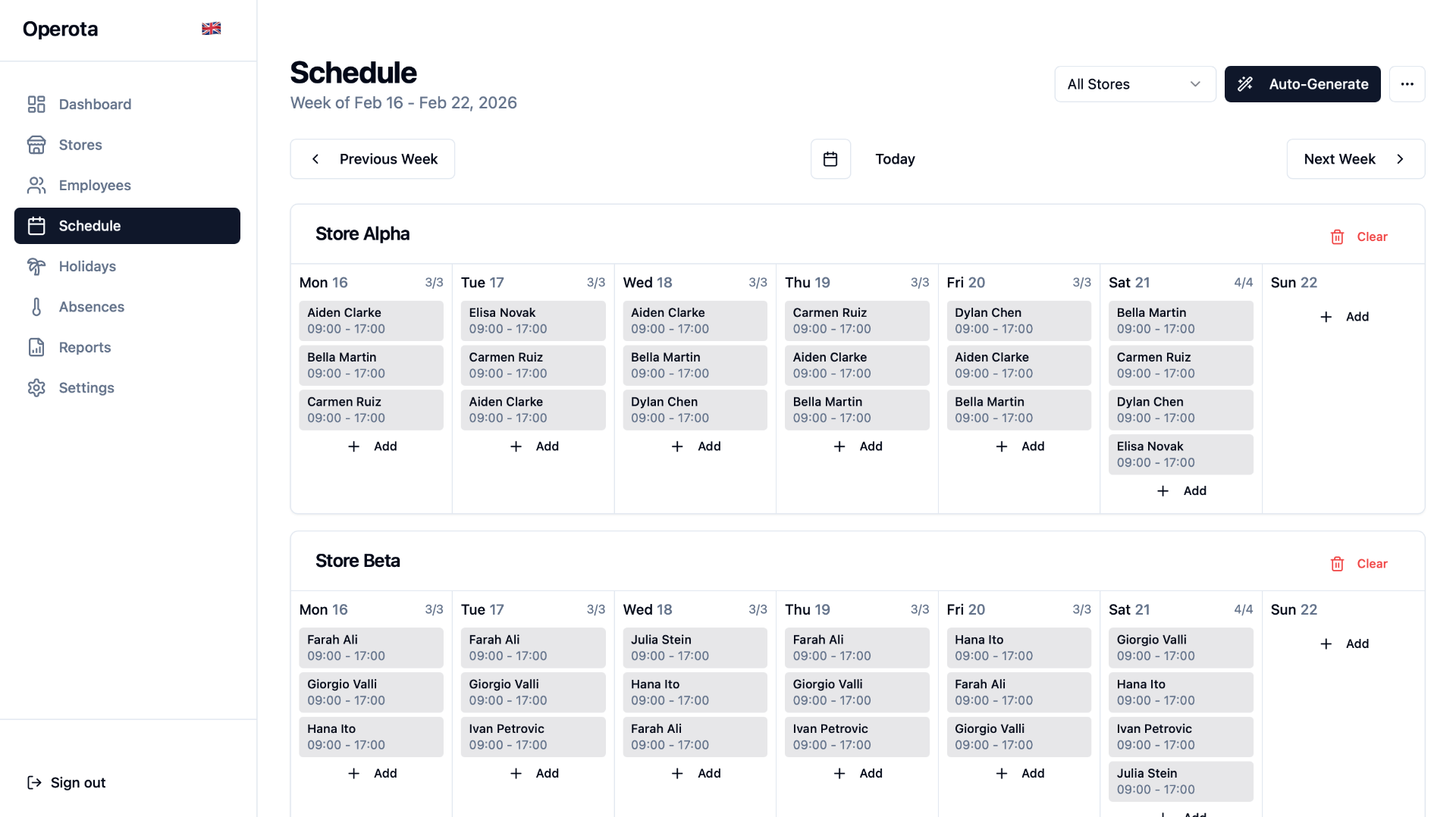Open the Absences section
Image resolution: width=1456 pixels, height=817 pixels.
(x=91, y=307)
